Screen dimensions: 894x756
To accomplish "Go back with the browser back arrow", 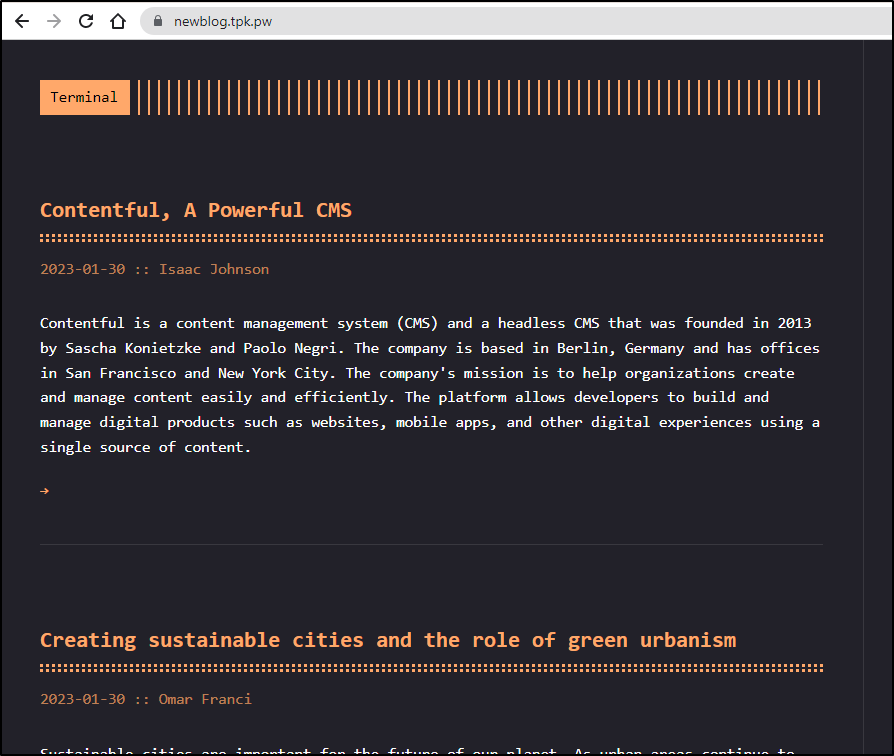I will click(x=22, y=22).
